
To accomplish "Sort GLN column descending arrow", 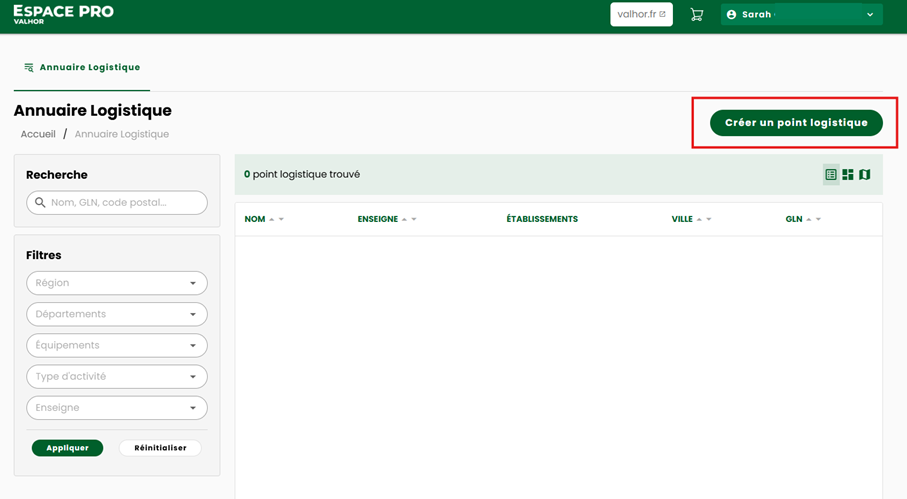I will pyautogui.click(x=818, y=219).
